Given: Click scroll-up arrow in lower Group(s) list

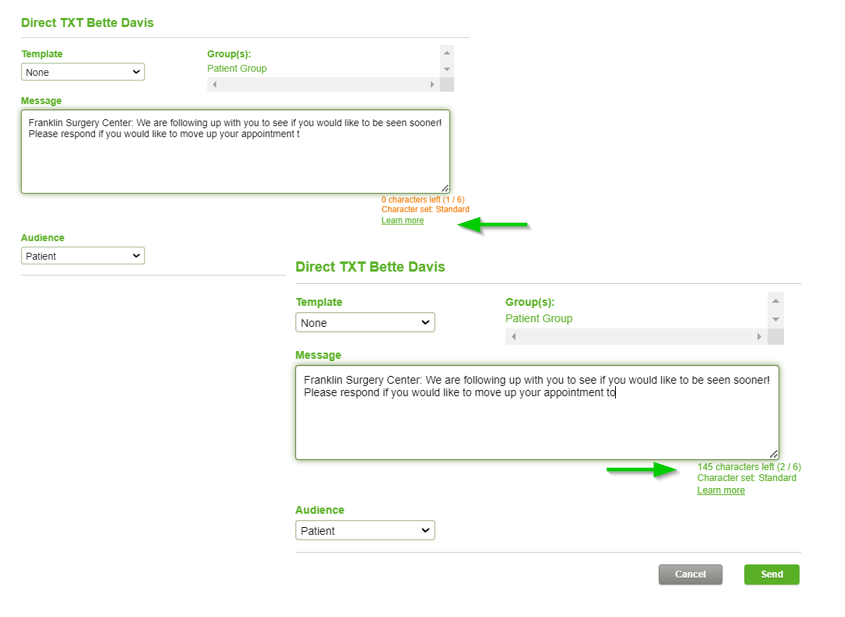Looking at the screenshot, I should (775, 301).
